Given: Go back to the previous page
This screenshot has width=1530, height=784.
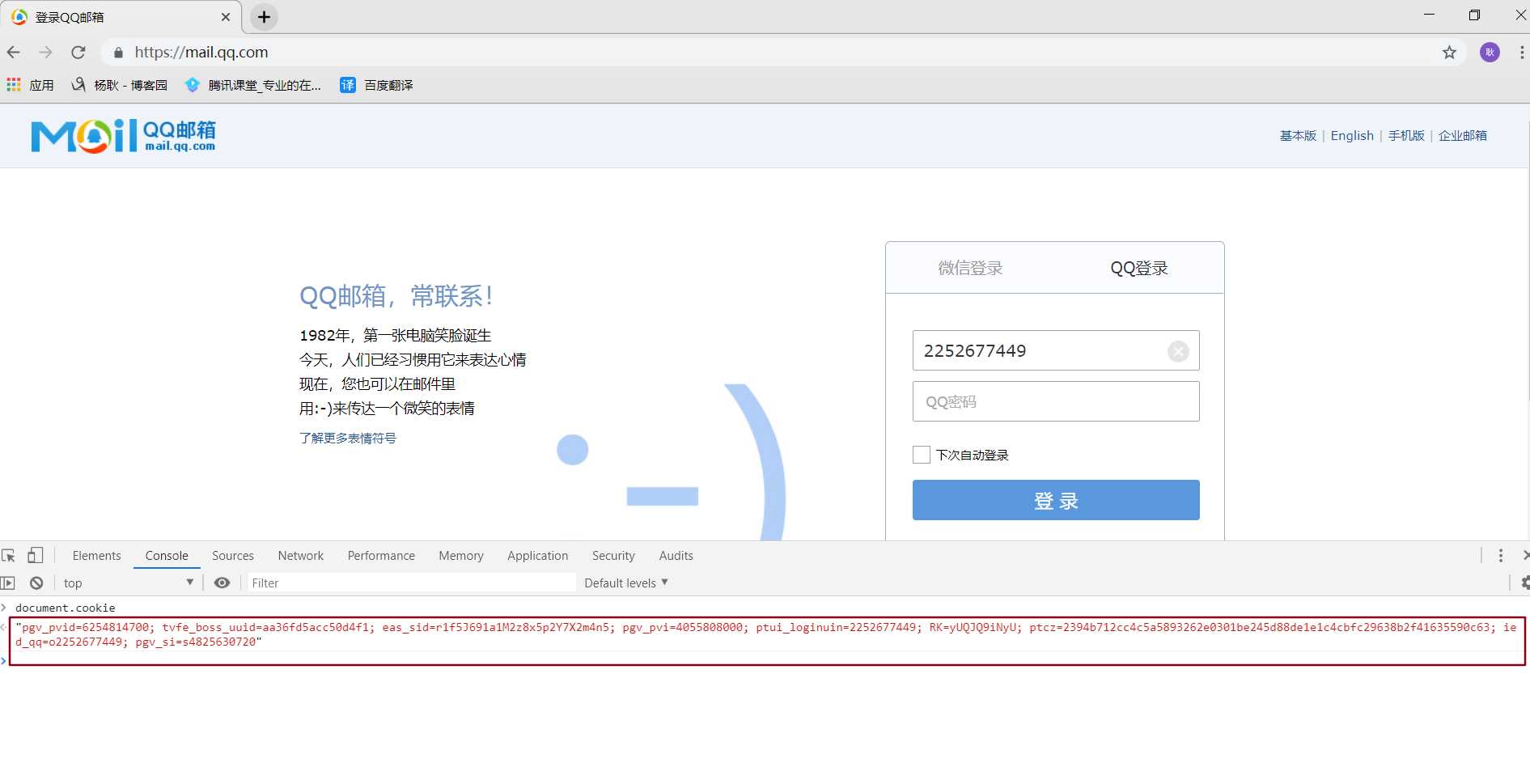Looking at the screenshot, I should click(x=14, y=53).
